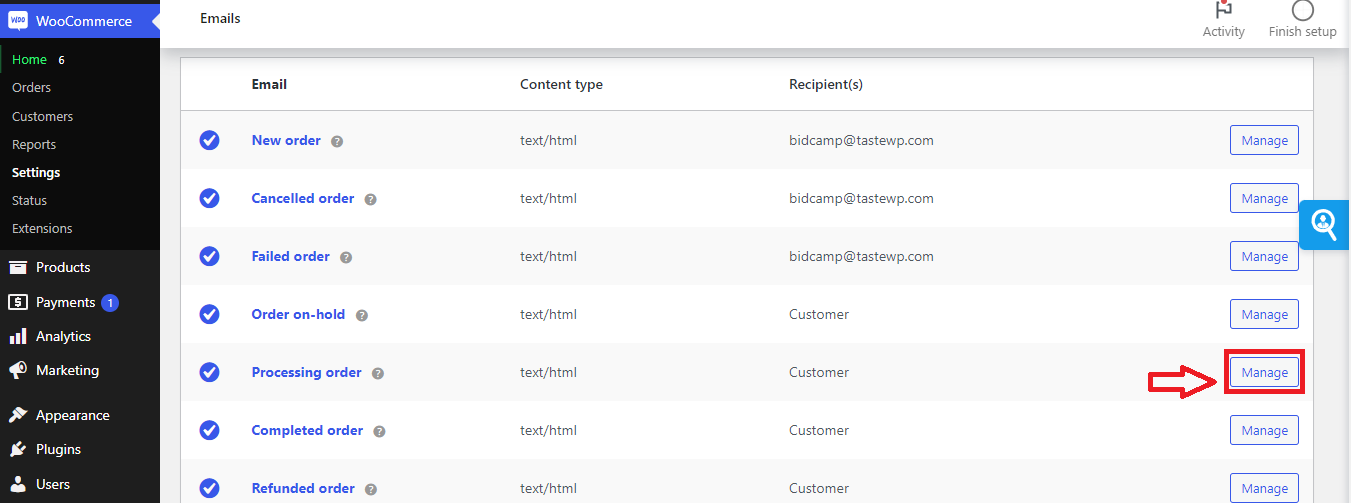Click Manage button for Failed order
This screenshot has width=1351, height=503.
(1264, 256)
